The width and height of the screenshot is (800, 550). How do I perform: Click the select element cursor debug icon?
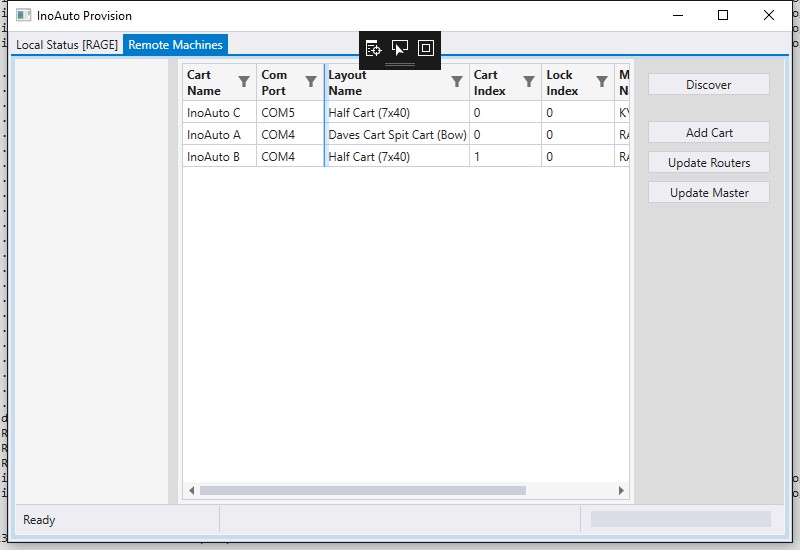coord(399,48)
